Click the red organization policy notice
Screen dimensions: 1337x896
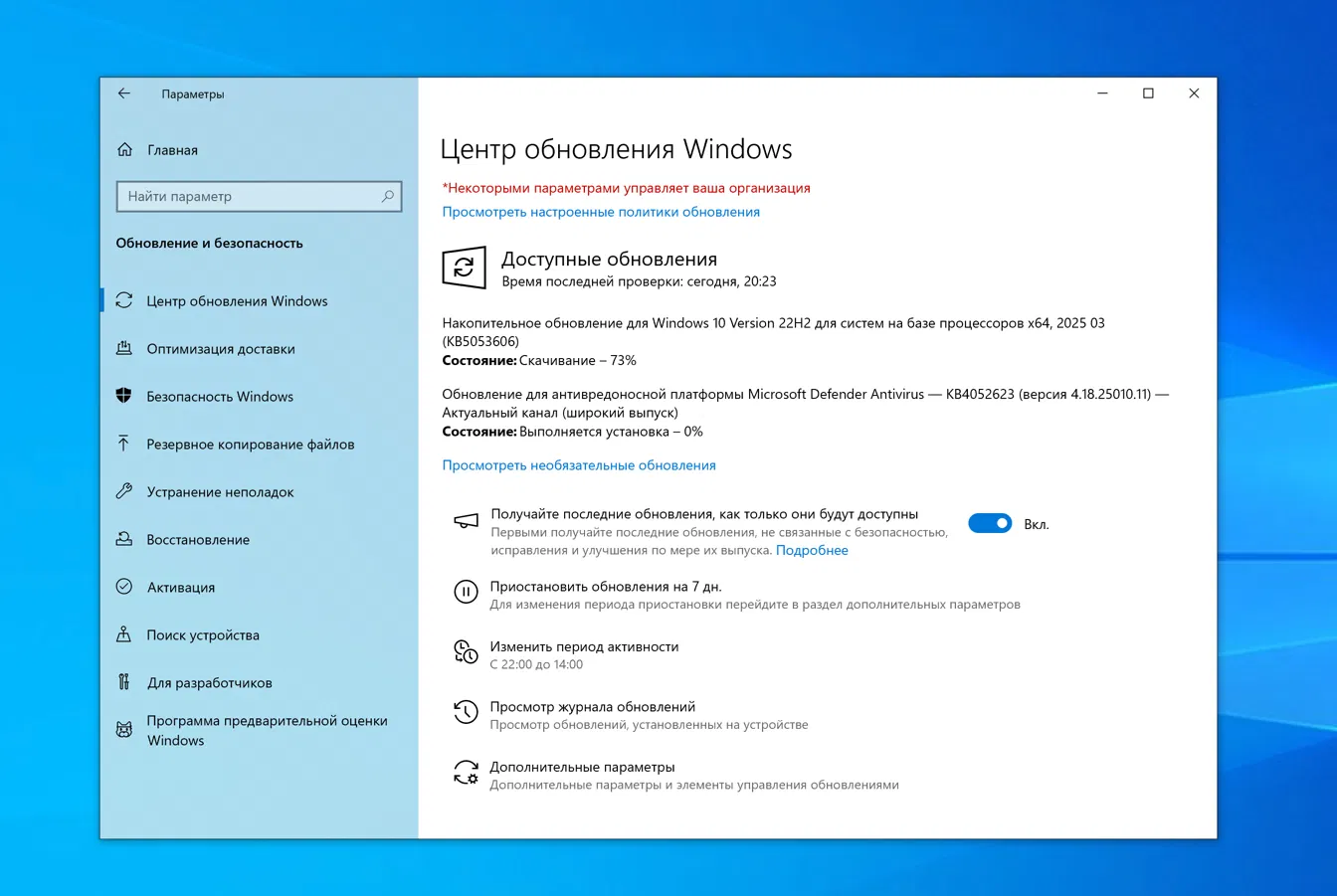626,188
